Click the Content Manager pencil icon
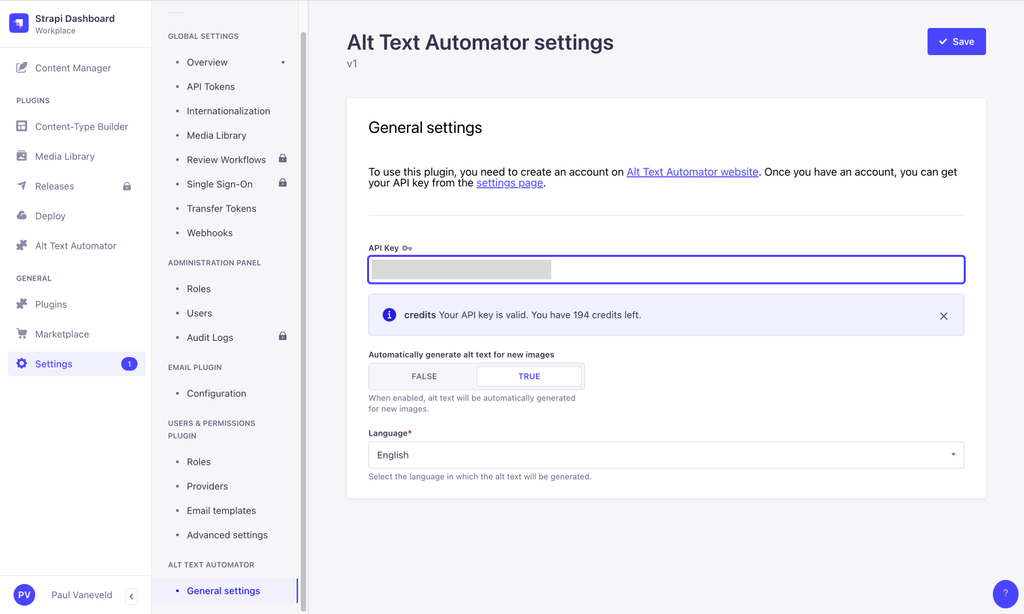Screen dimensions: 1024x614 coord(22,67)
